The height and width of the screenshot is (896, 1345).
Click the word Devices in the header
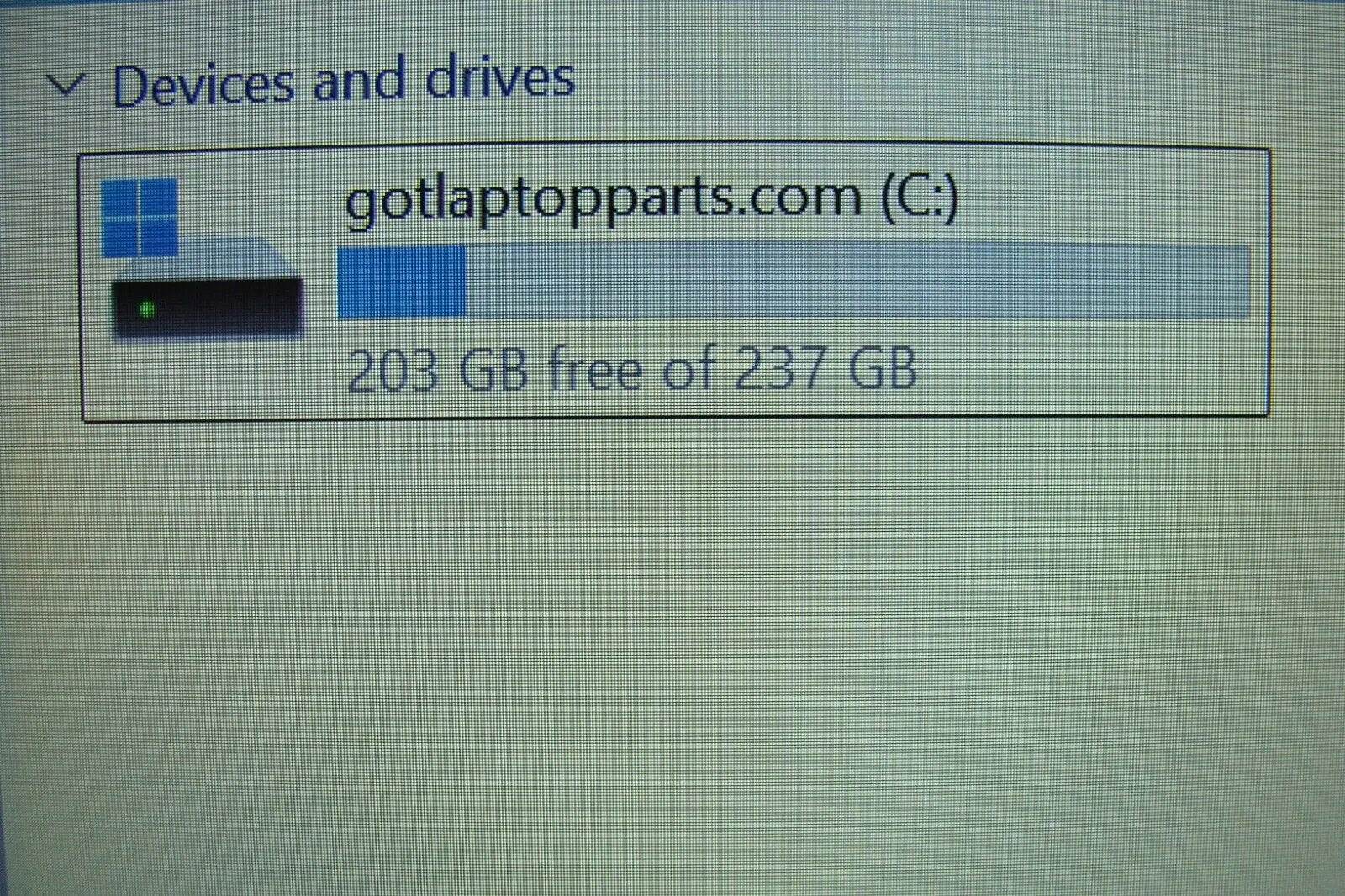[x=203, y=85]
